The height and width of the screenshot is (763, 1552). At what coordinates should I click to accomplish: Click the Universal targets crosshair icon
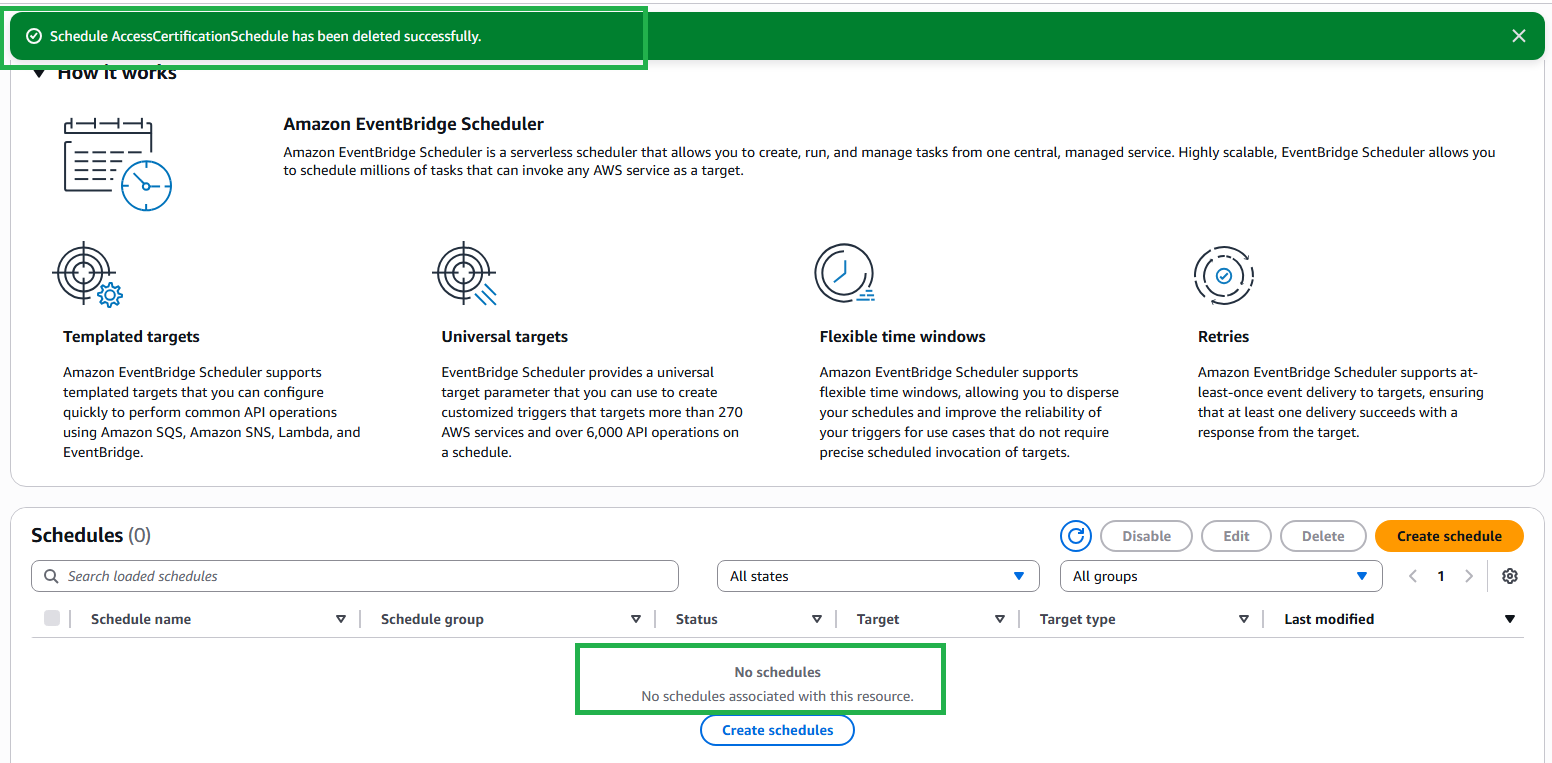click(465, 274)
